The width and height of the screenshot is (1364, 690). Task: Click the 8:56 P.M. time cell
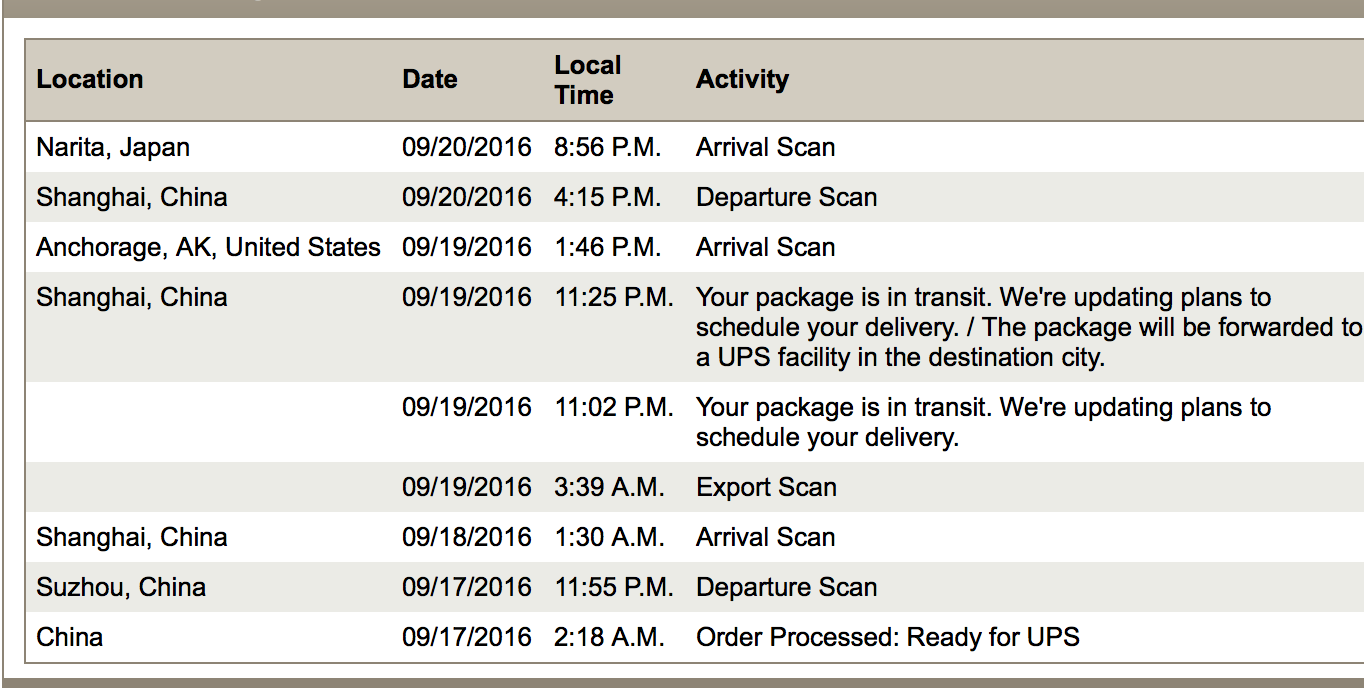click(607, 148)
